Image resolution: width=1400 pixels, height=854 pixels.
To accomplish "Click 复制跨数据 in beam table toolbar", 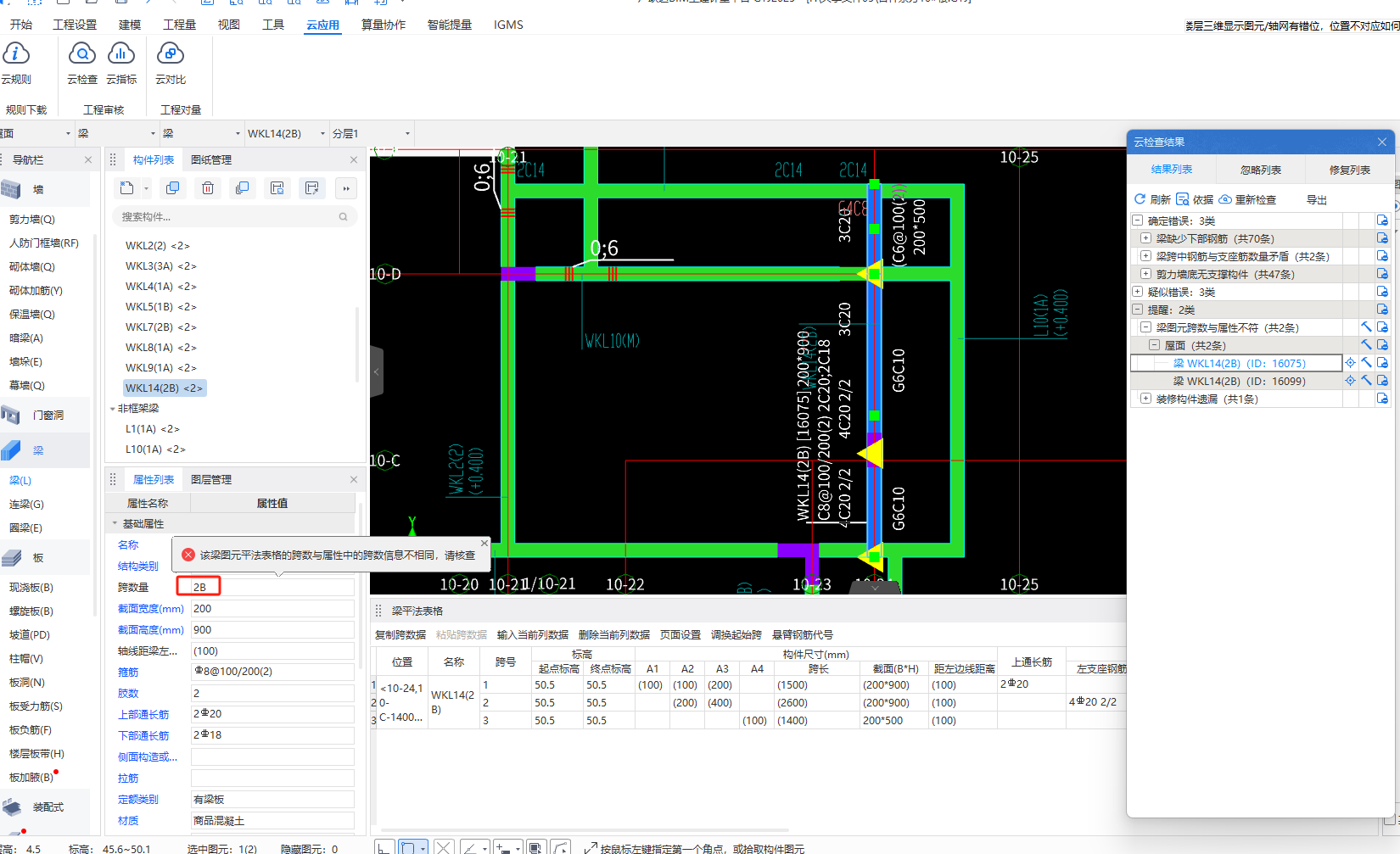I will point(400,634).
